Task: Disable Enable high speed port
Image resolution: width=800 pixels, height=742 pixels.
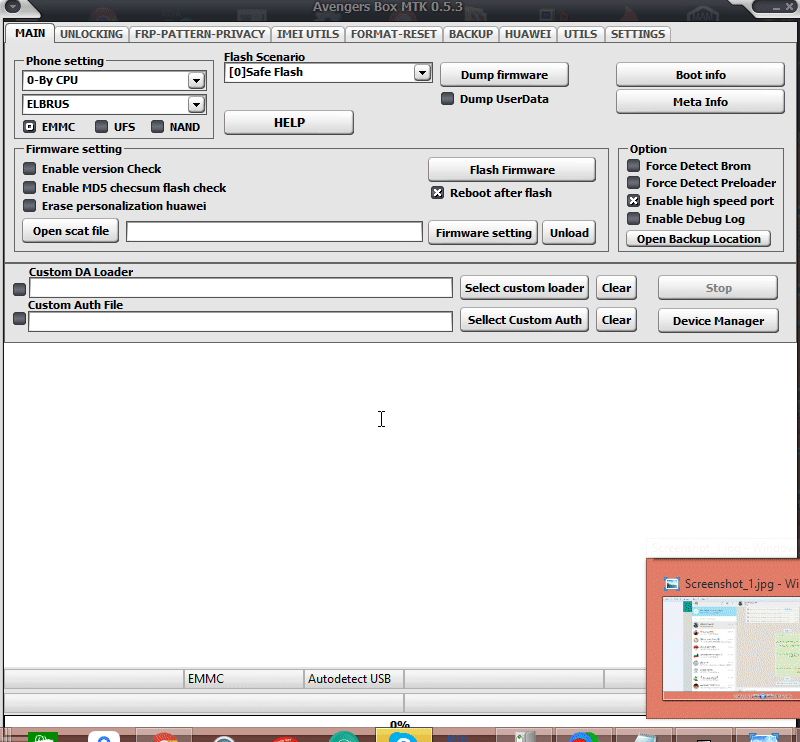Action: 633,201
